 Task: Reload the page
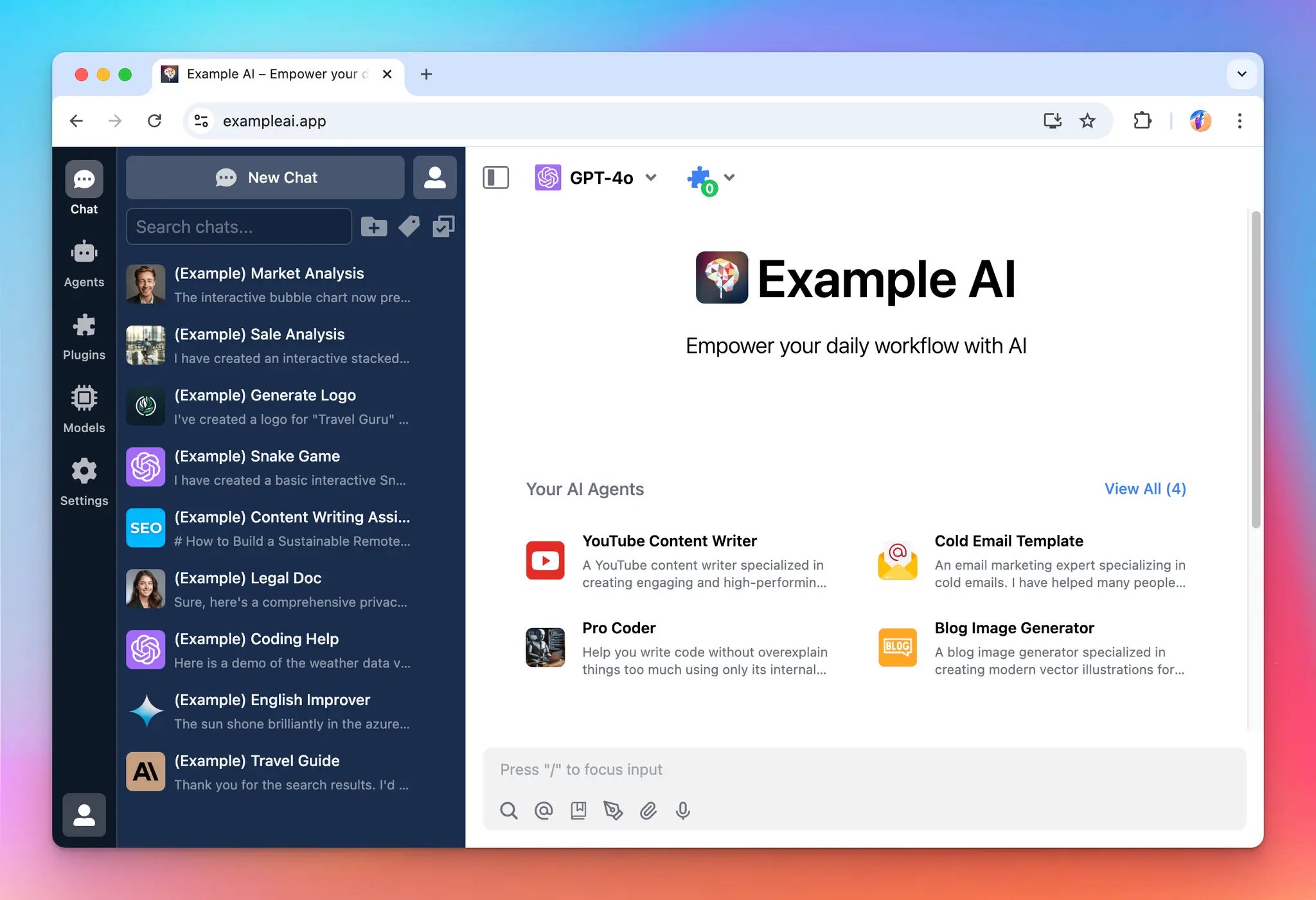pos(154,121)
